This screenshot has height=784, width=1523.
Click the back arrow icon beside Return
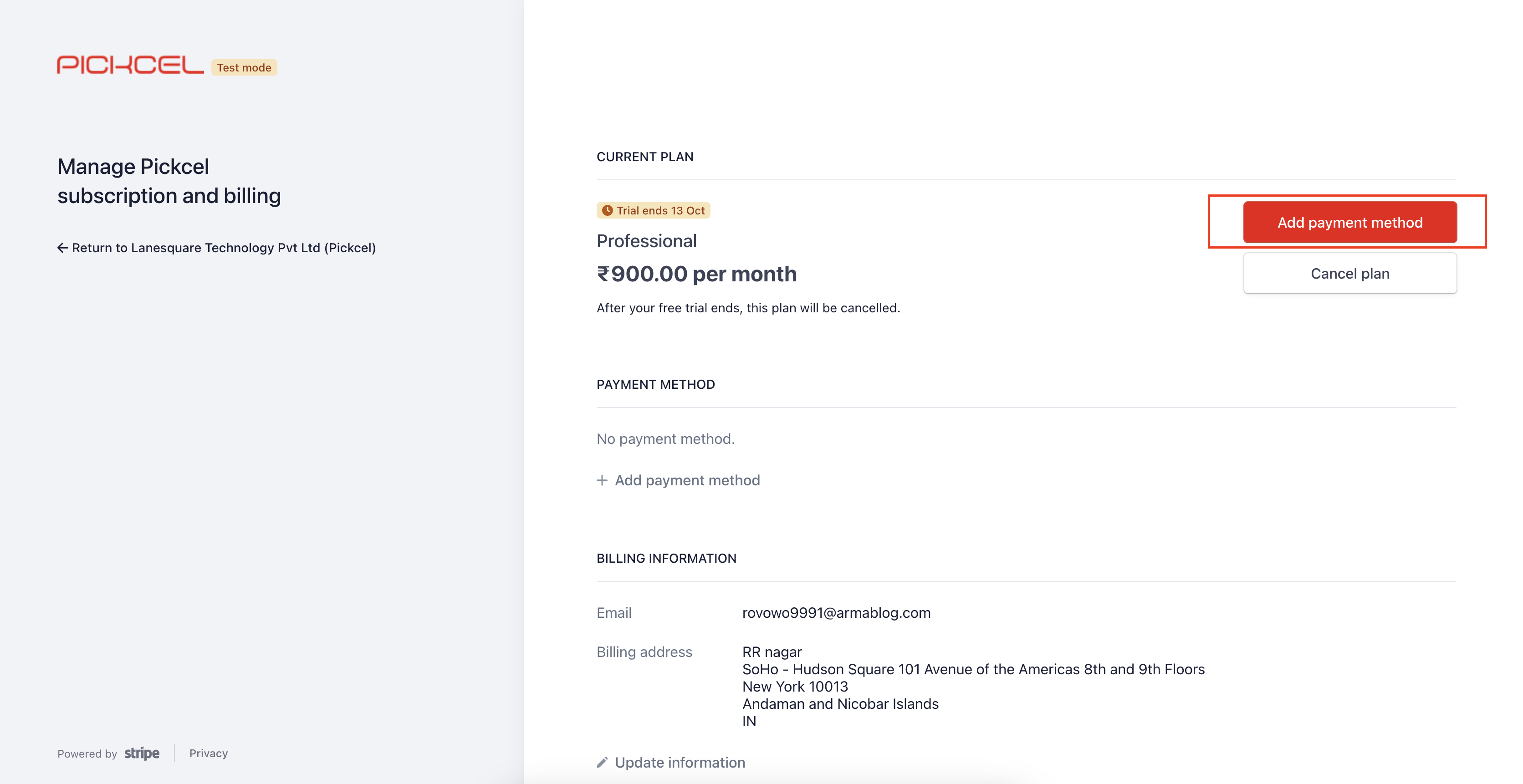[x=62, y=248]
